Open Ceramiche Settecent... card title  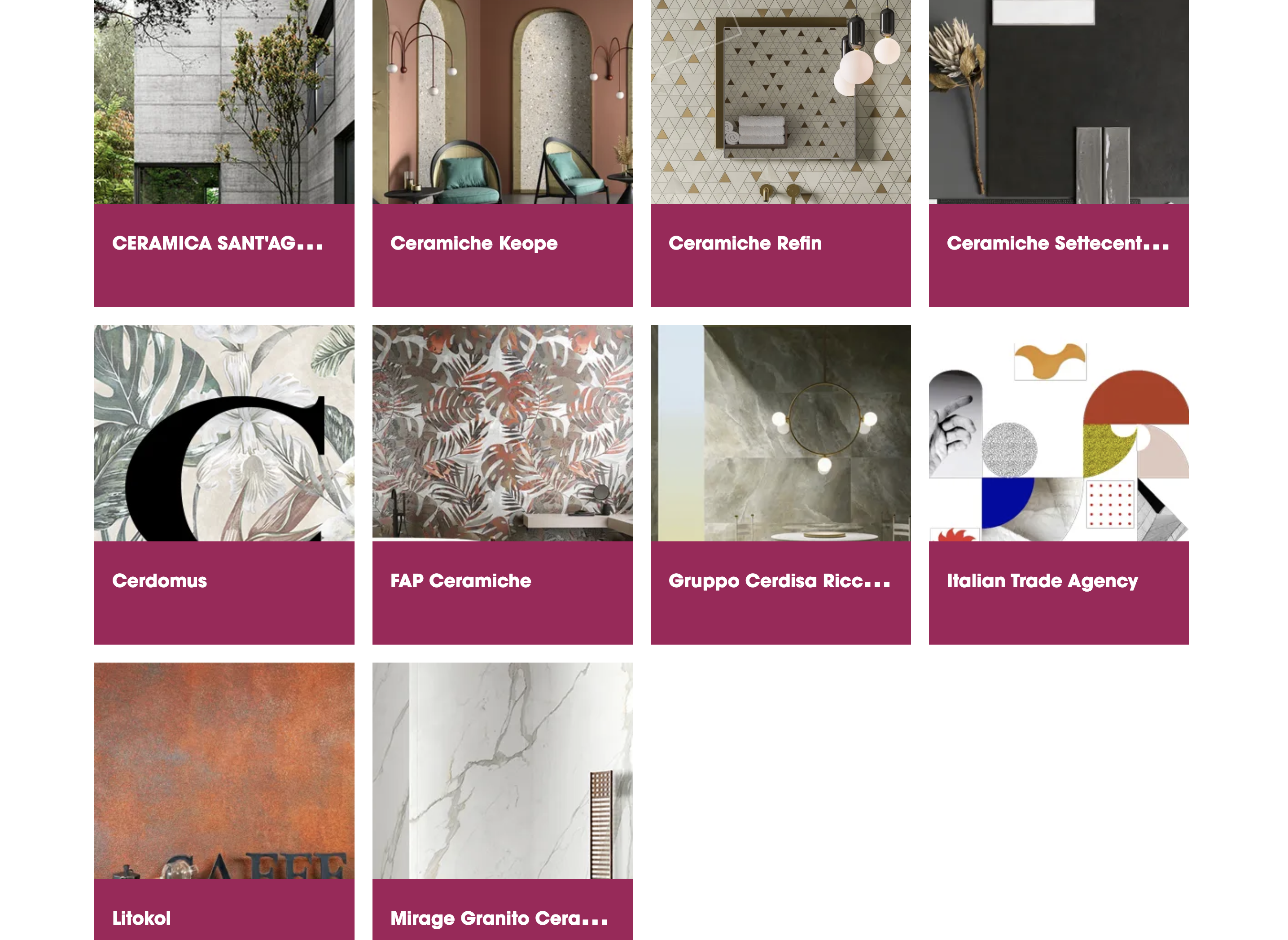[1058, 244]
